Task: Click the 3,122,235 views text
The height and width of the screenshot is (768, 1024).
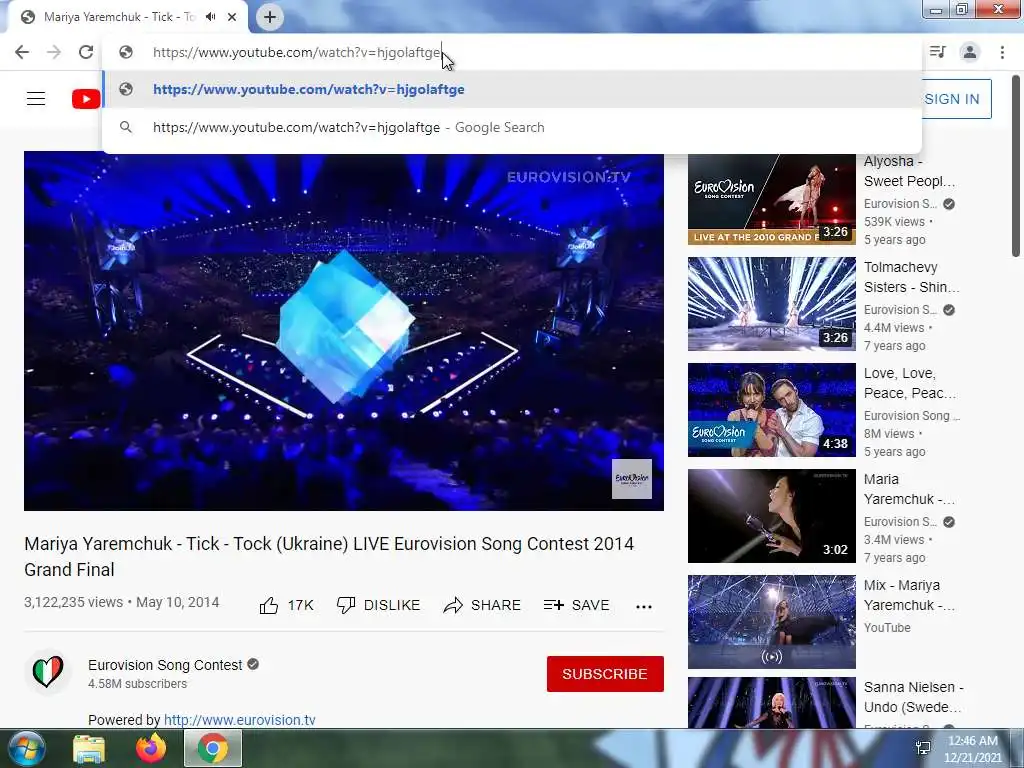Action: [x=73, y=602]
